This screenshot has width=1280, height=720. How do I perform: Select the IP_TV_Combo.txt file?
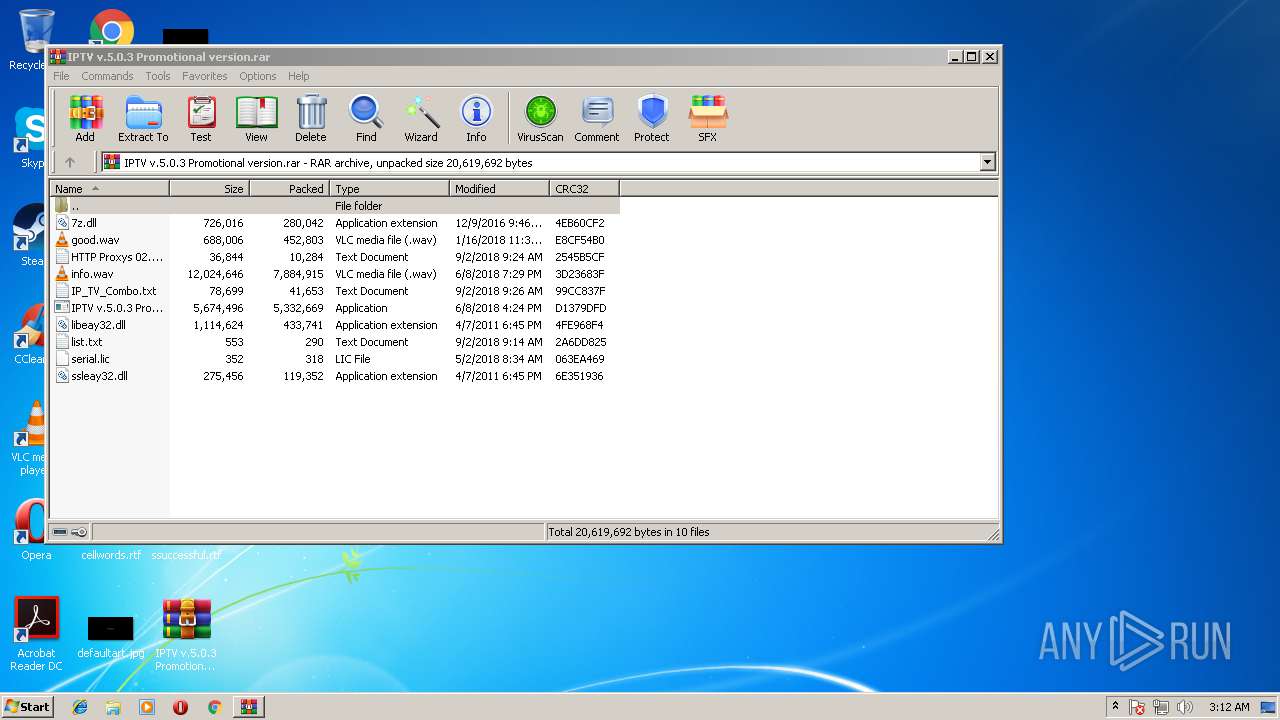[x=335, y=291]
